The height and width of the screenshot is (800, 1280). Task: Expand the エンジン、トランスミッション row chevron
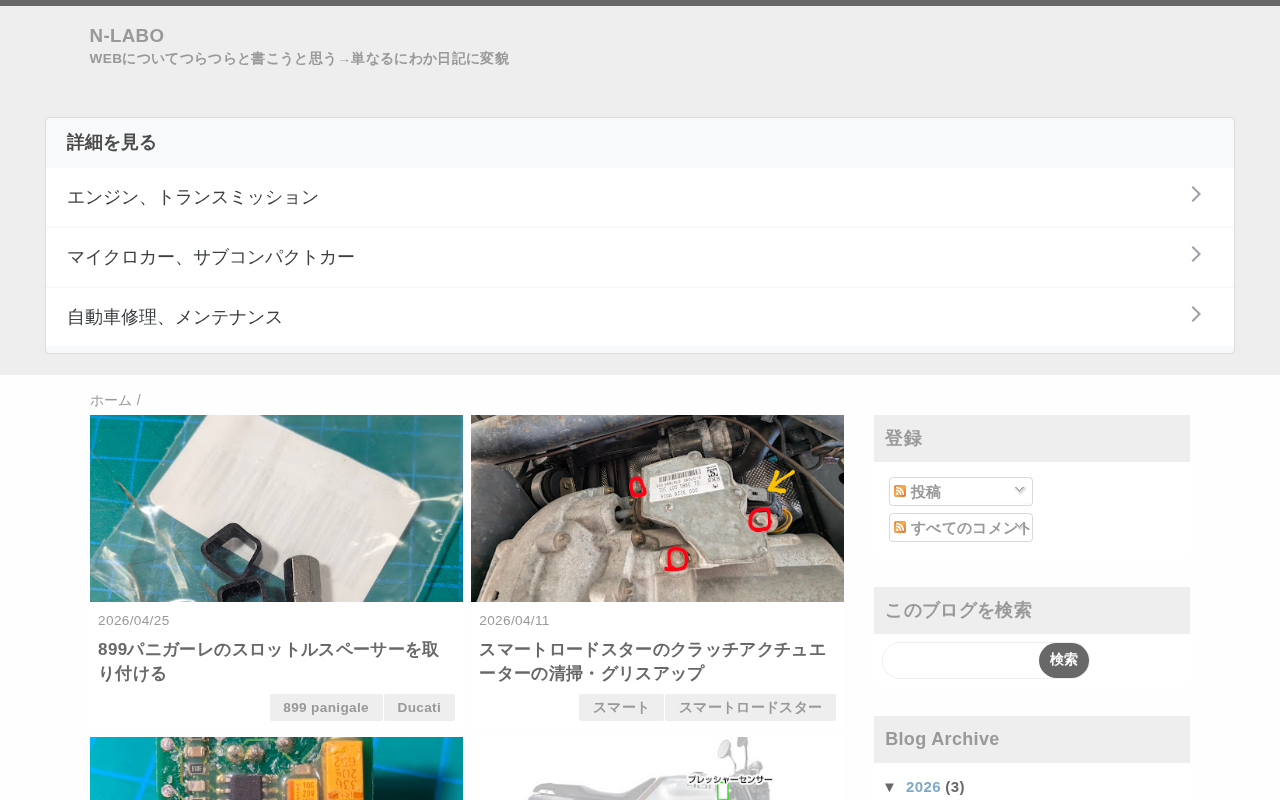pyautogui.click(x=1196, y=194)
